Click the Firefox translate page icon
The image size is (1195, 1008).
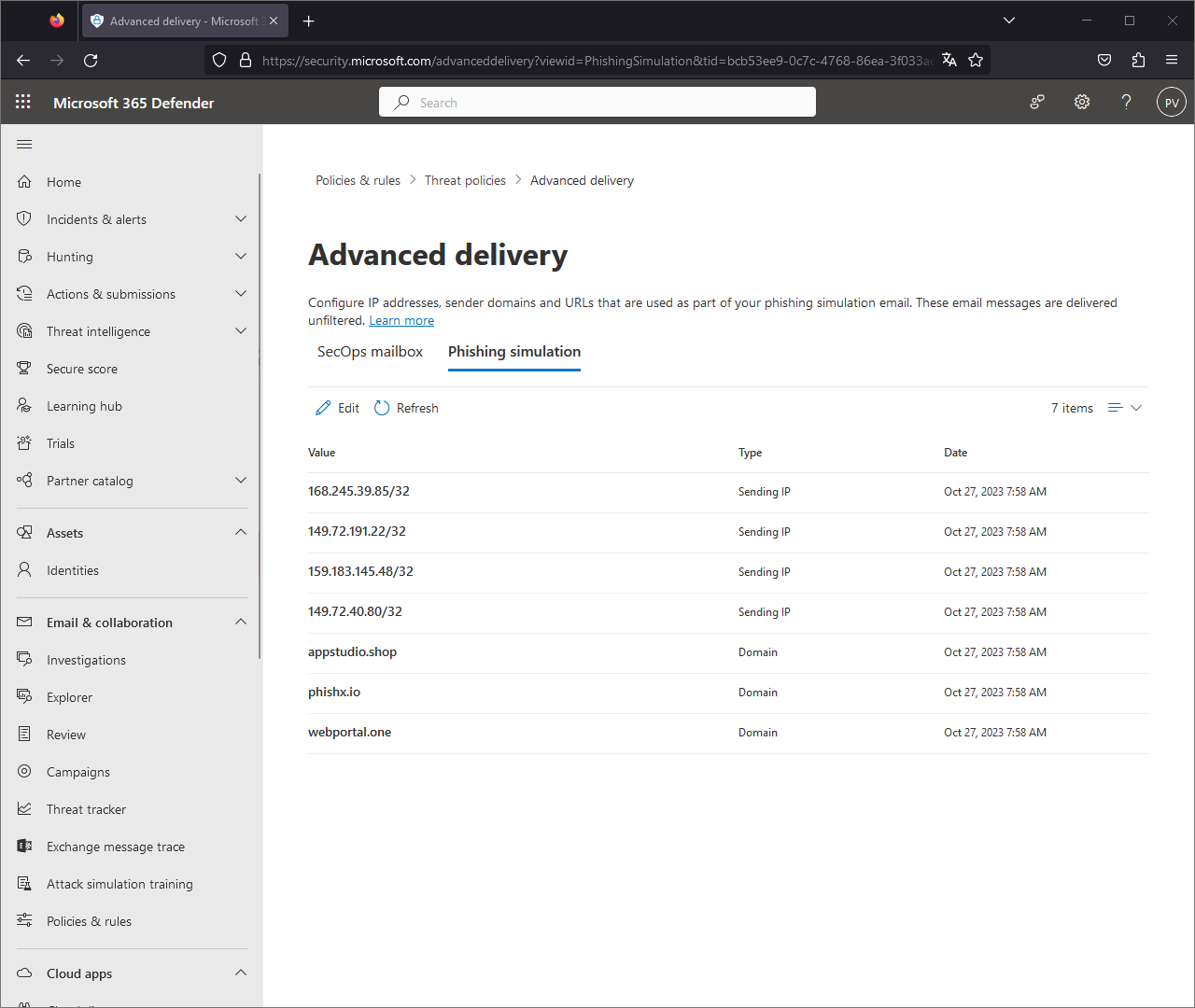[949, 60]
